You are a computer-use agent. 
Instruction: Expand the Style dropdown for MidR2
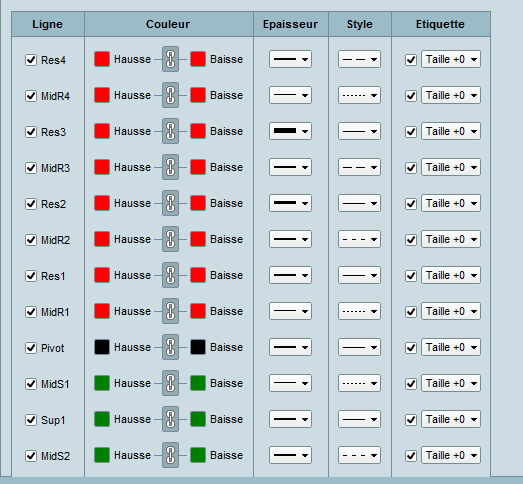[x=359, y=239]
